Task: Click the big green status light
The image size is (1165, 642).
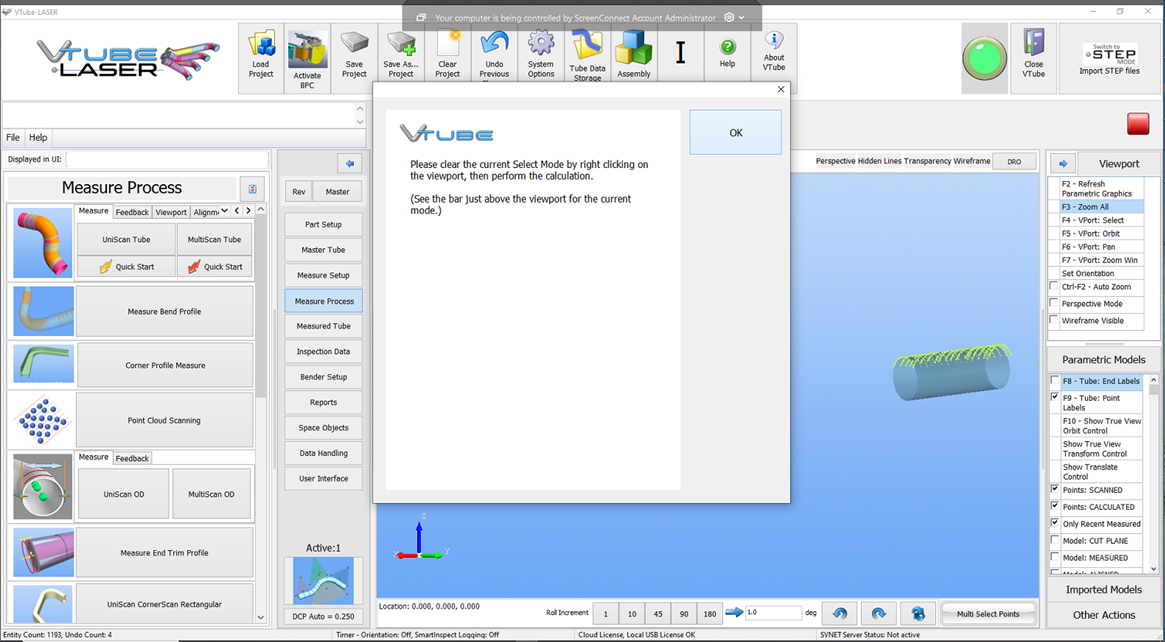Action: pyautogui.click(x=984, y=58)
